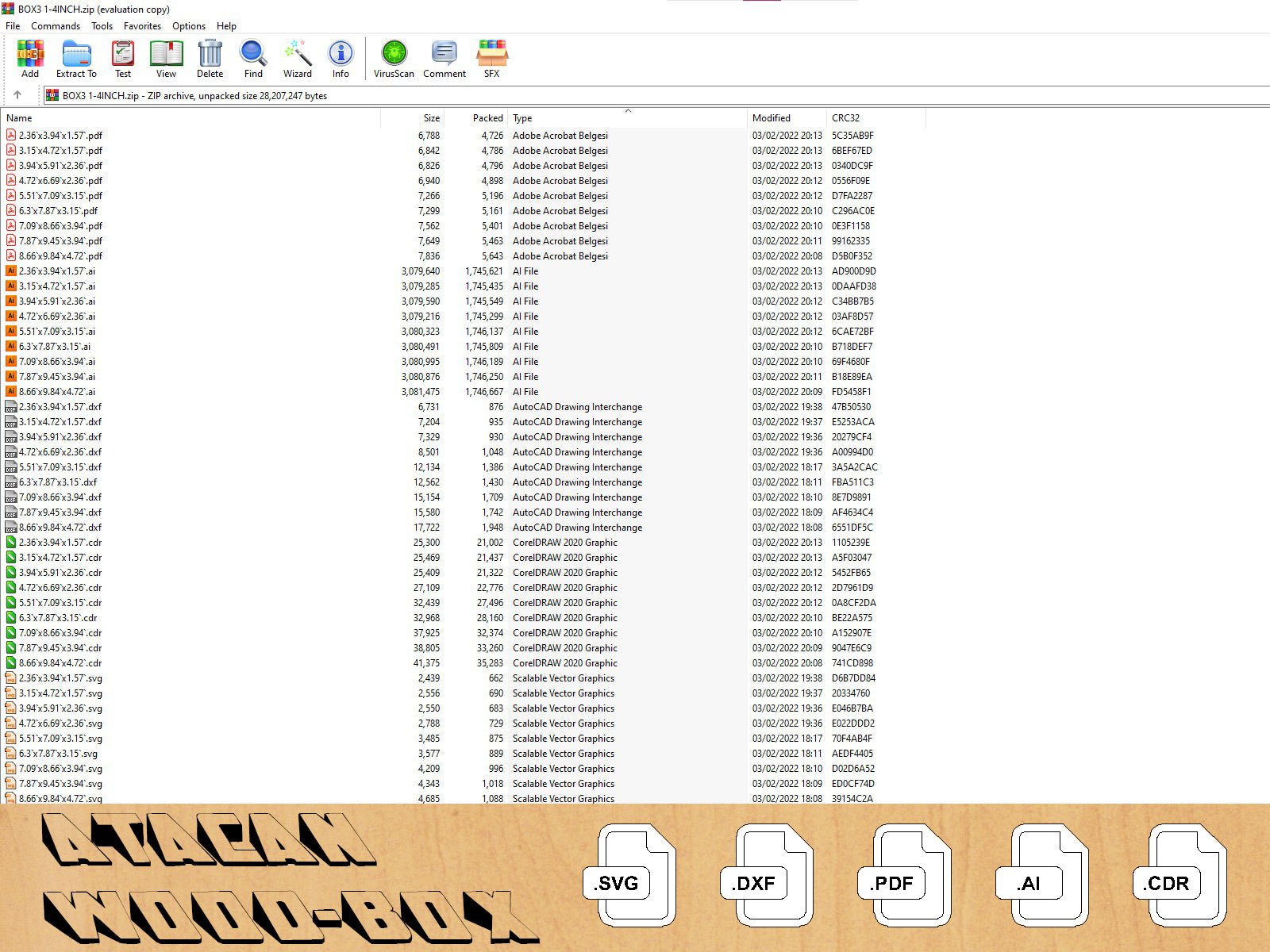Click the SFX toolbar icon

492,59
